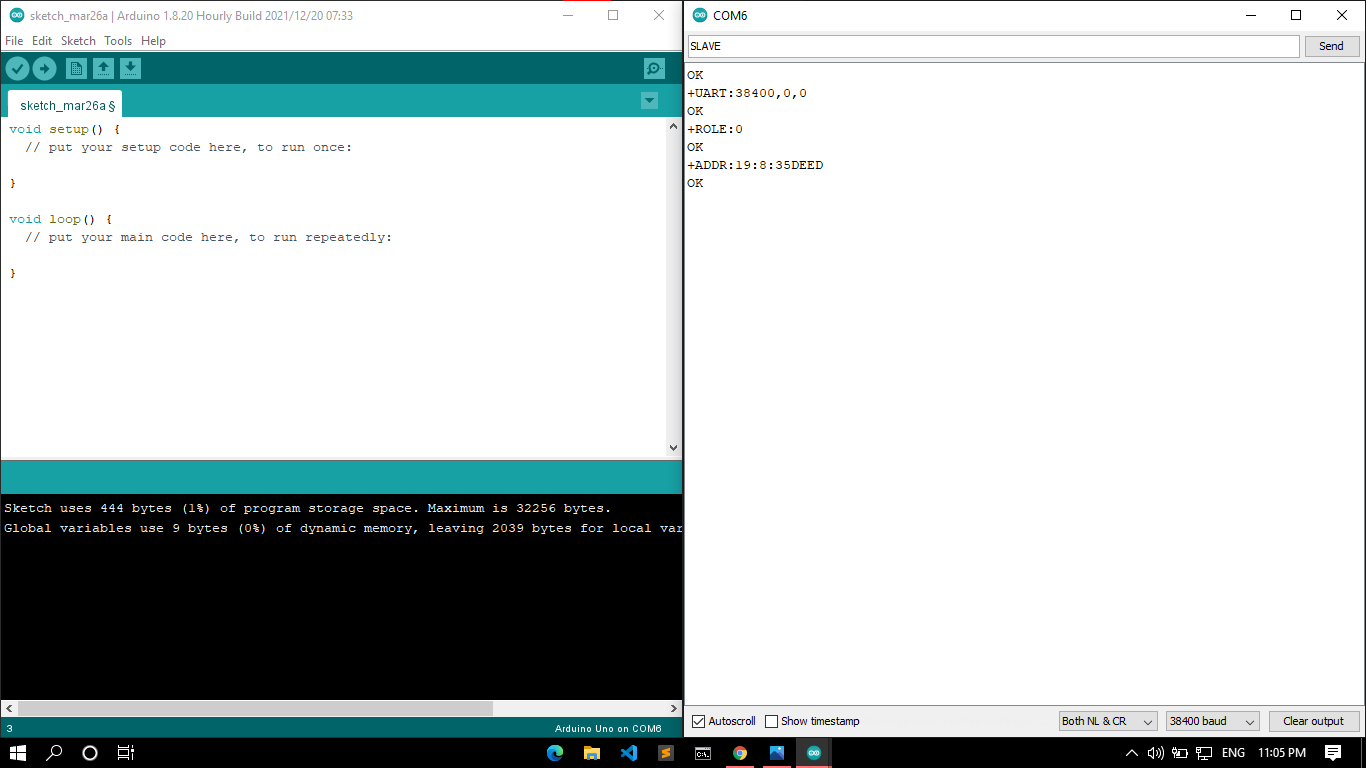Viewport: 1366px width, 768px height.
Task: Create a new sketch with New icon
Action: point(76,68)
